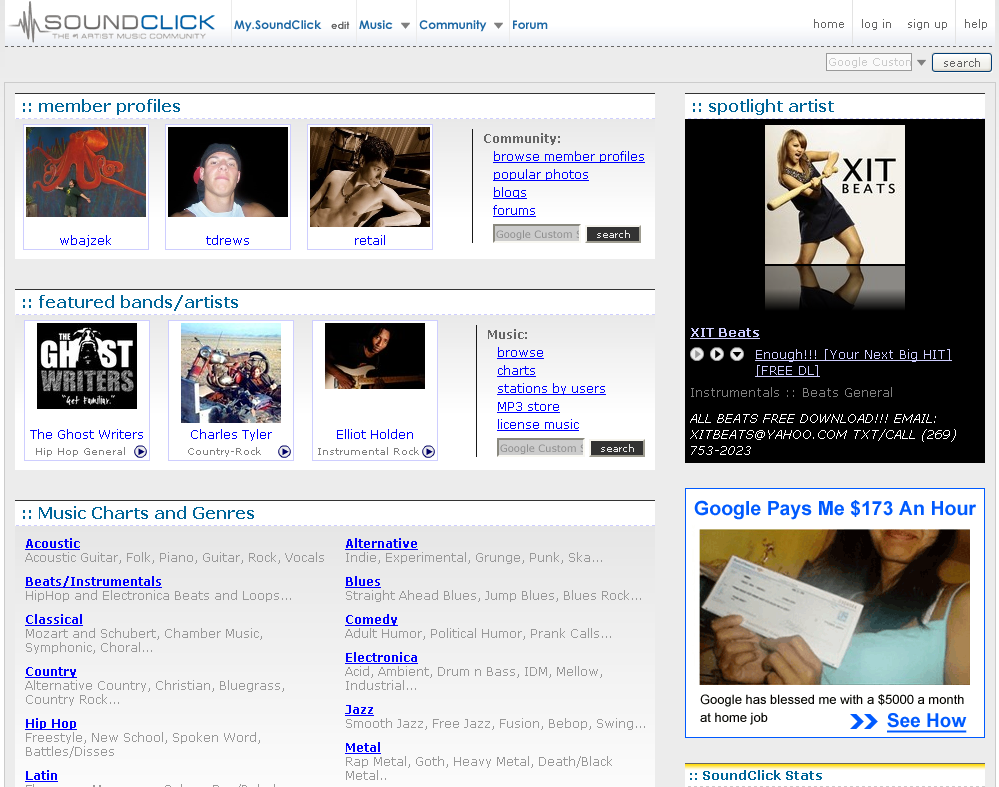Open the Country genre link
999x787 pixels.
click(x=51, y=672)
